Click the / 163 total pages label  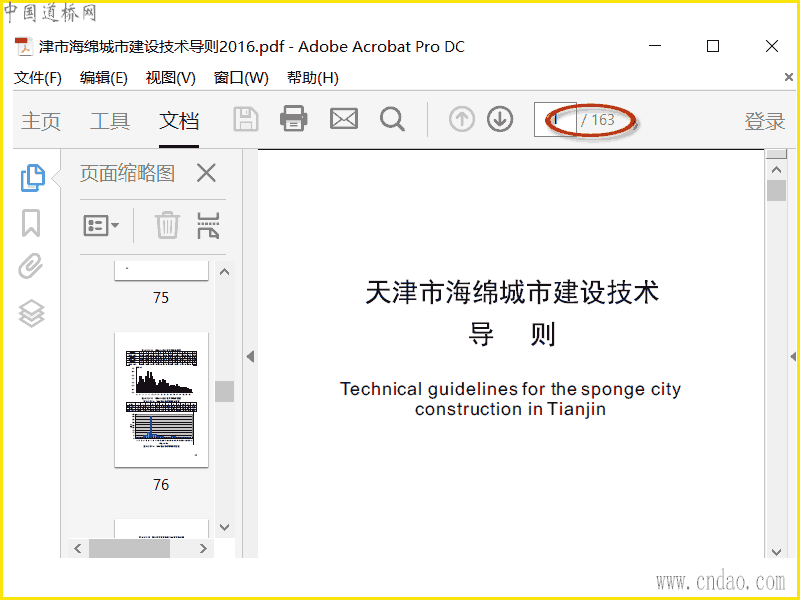pyautogui.click(x=597, y=120)
